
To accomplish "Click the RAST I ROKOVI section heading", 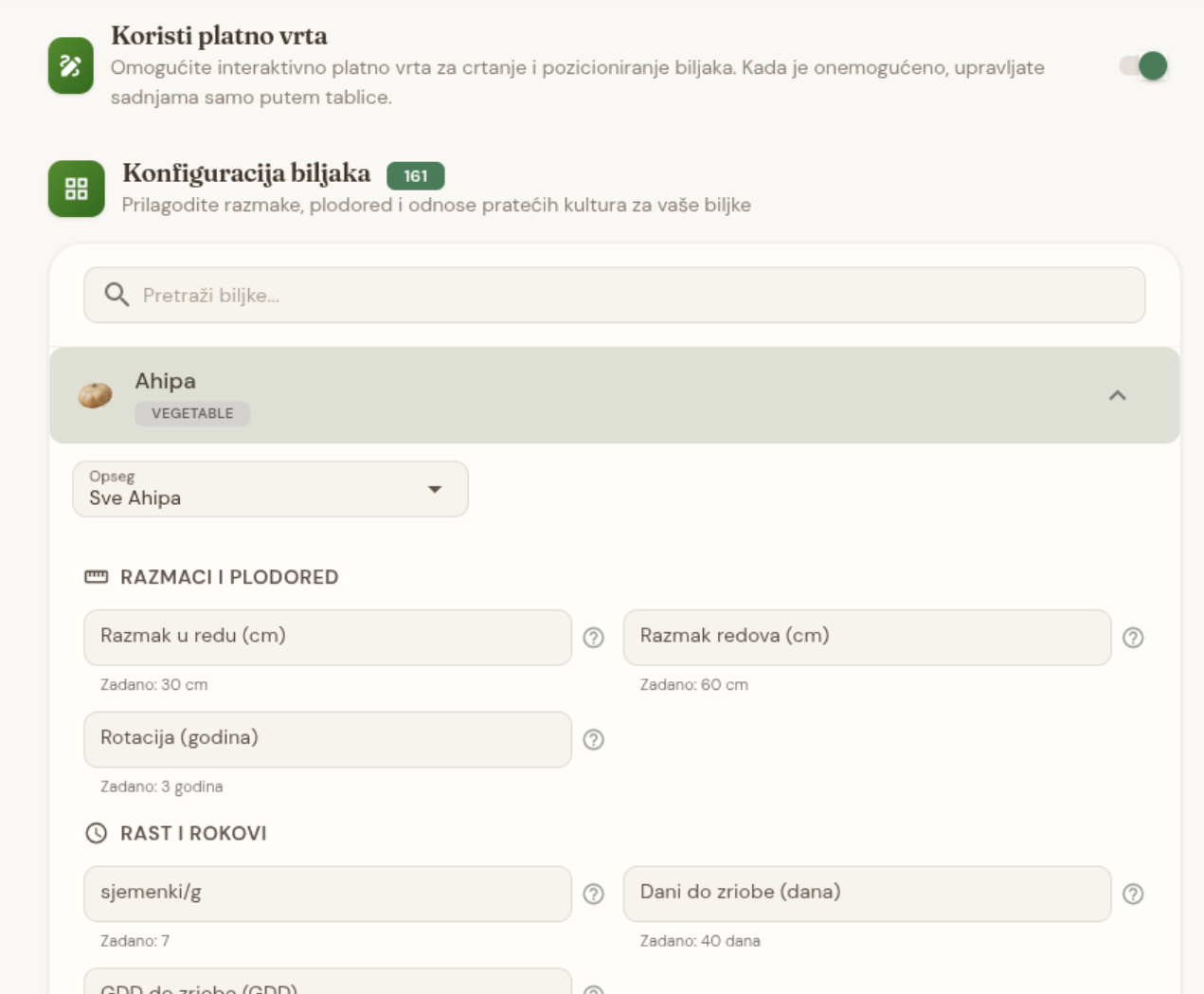I will coord(193,833).
